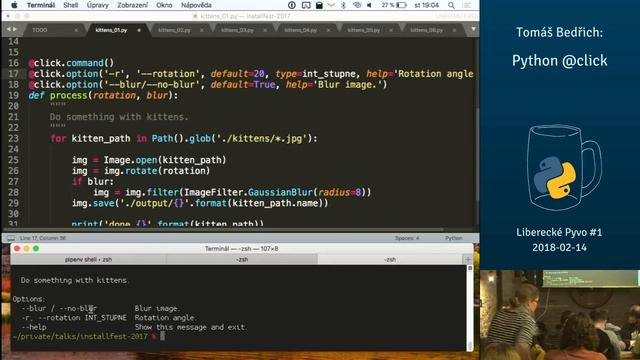Close the kittens_03.py tab

click(x=265, y=30)
